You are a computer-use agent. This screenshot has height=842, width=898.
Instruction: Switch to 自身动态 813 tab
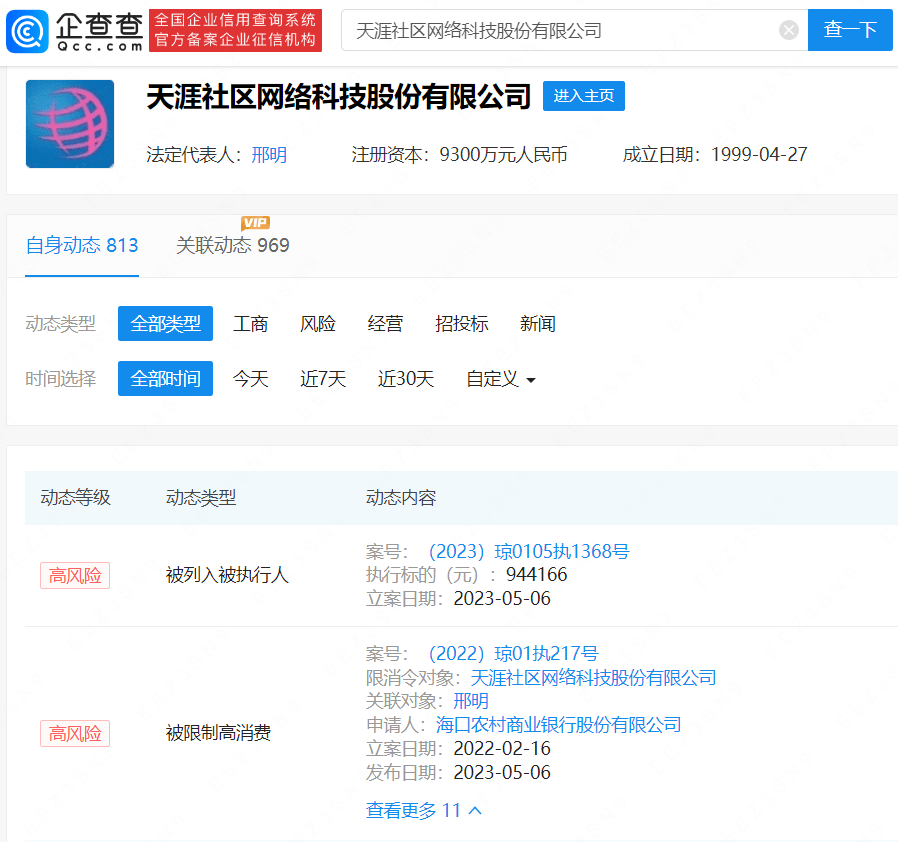coord(82,245)
